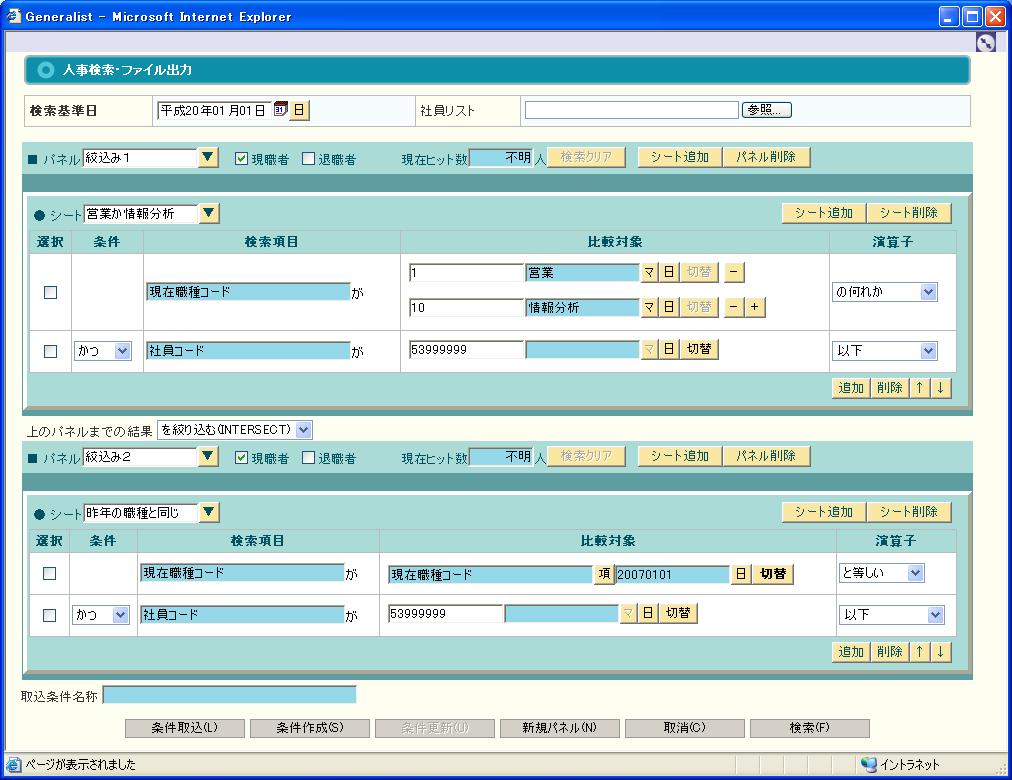Click the マ lookup button beside 営業

click(649, 273)
